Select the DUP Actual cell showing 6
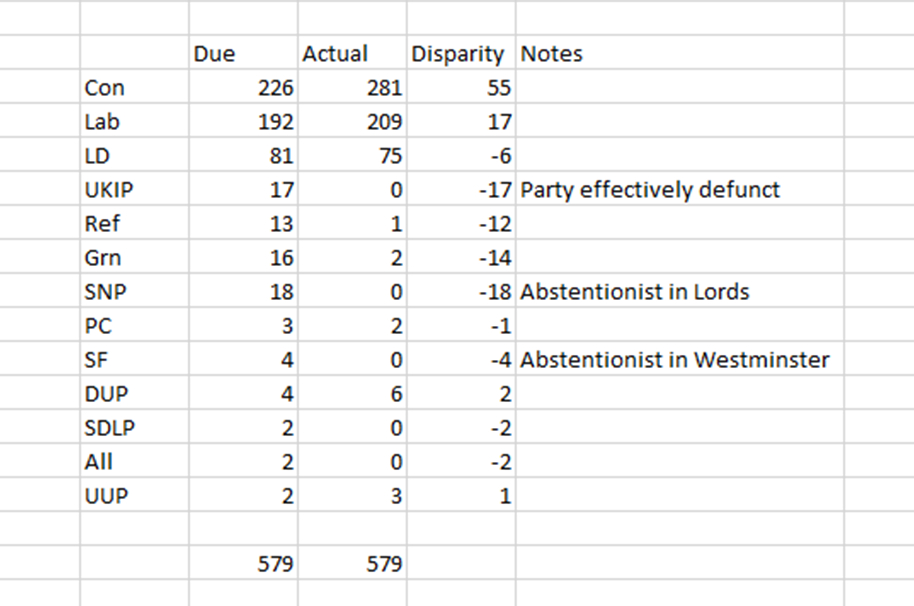 tap(352, 394)
